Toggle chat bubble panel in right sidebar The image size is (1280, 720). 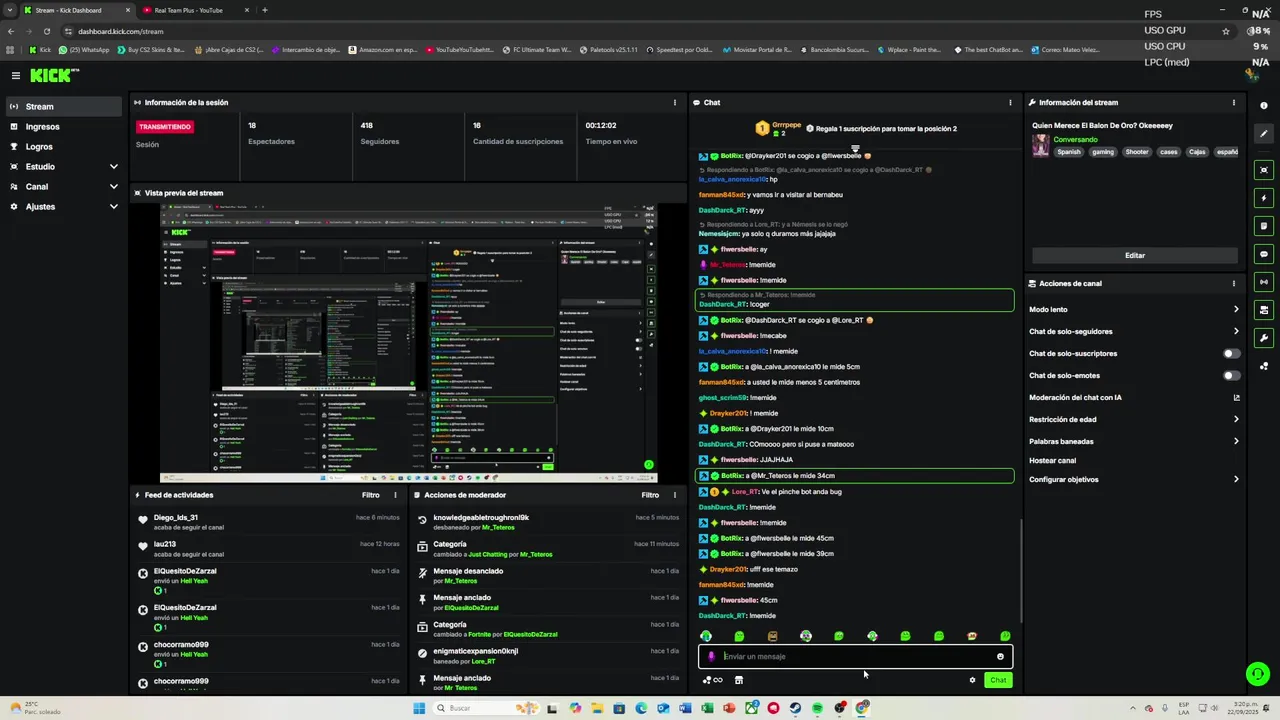[1264, 254]
